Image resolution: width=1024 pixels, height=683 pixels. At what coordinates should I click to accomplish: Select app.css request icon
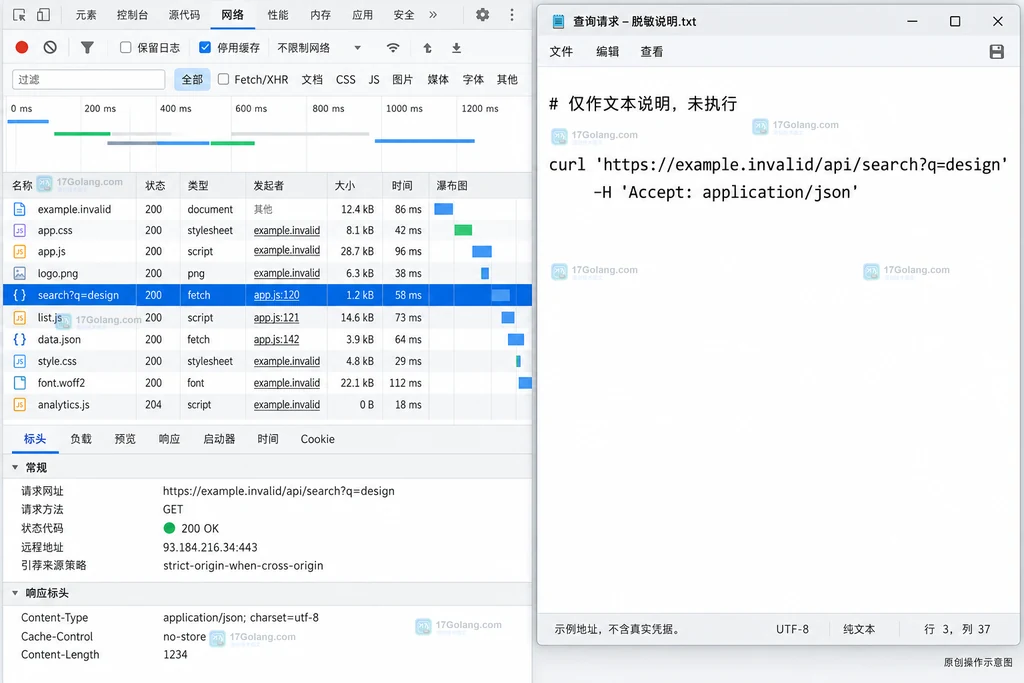click(x=20, y=230)
